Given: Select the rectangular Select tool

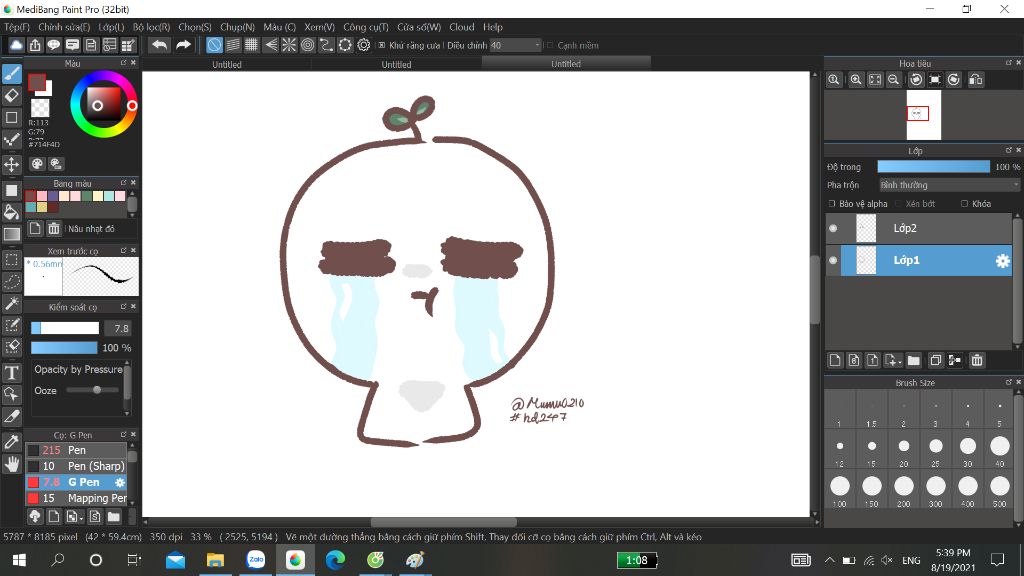Looking at the screenshot, I should (x=12, y=259).
